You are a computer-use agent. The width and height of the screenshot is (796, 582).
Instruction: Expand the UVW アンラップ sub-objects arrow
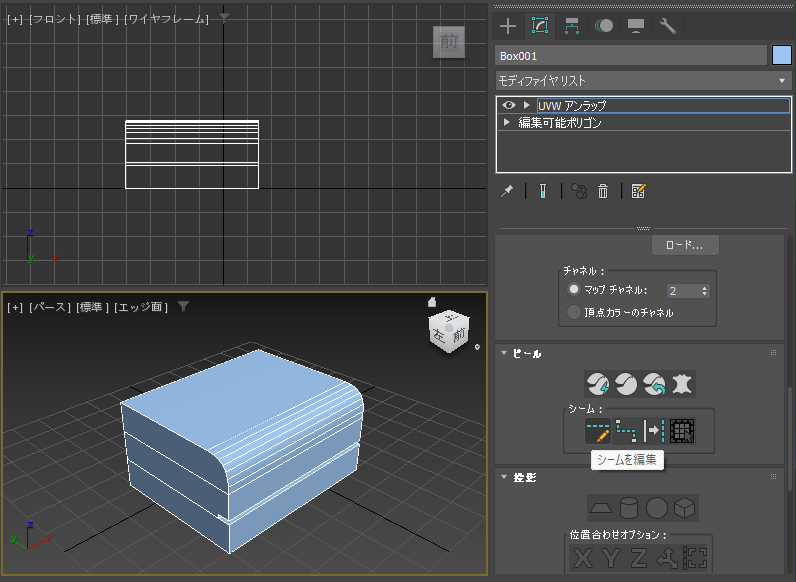[x=527, y=105]
